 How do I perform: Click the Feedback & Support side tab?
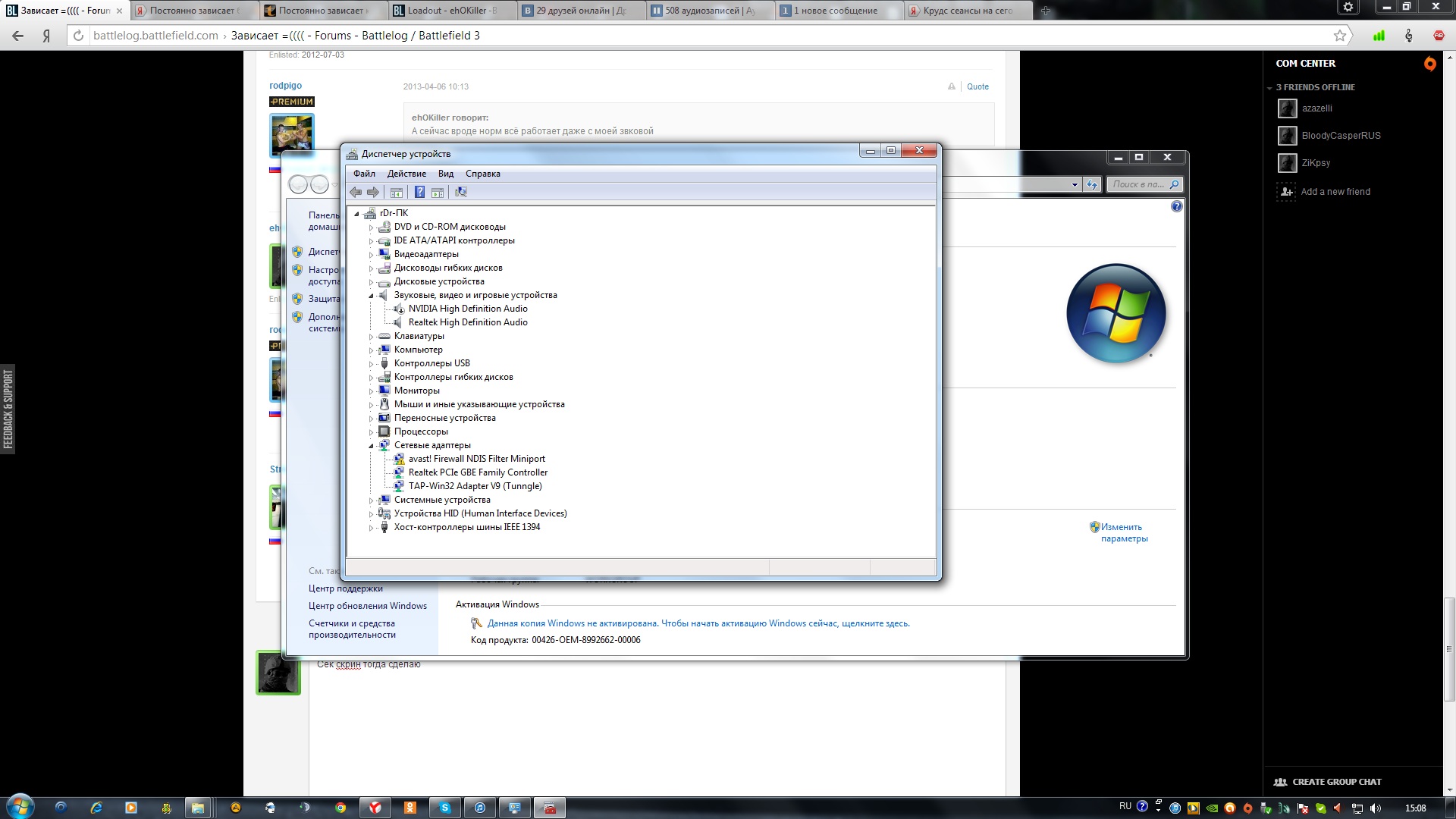pos(8,409)
